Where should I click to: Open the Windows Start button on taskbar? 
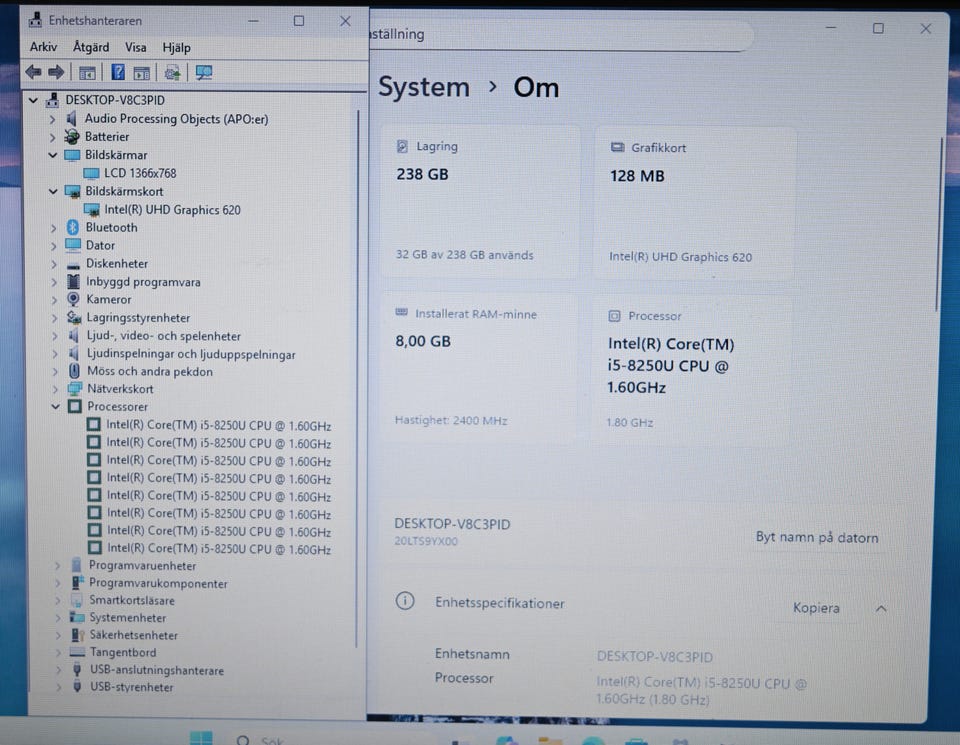pos(201,738)
